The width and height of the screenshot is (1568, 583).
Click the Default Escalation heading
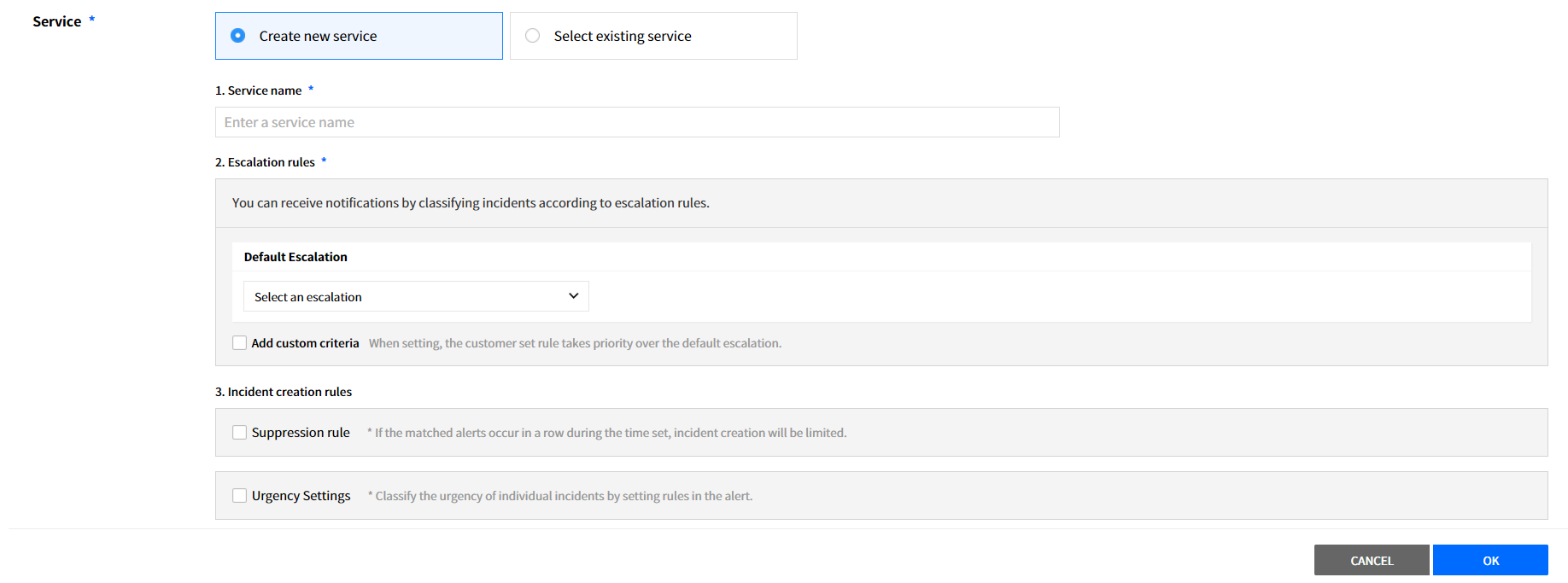(295, 257)
